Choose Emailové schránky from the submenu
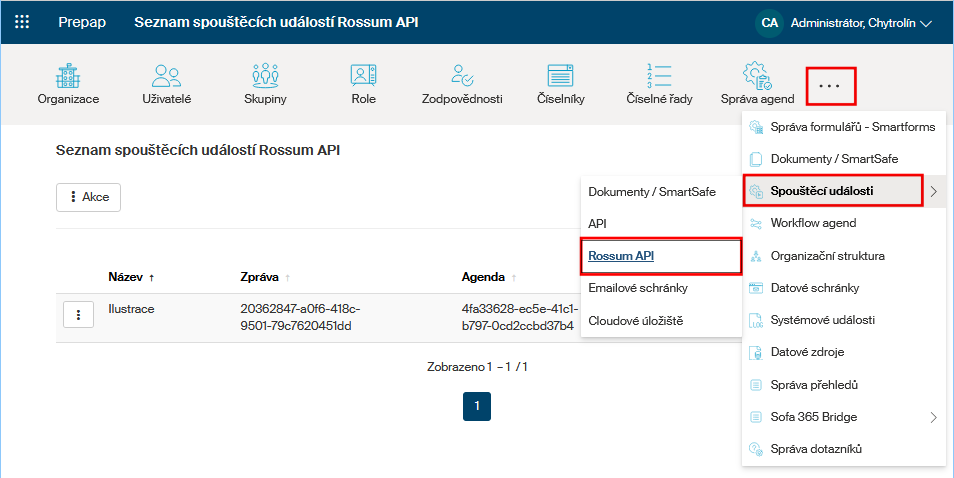The width and height of the screenshot is (954, 478). 637,288
